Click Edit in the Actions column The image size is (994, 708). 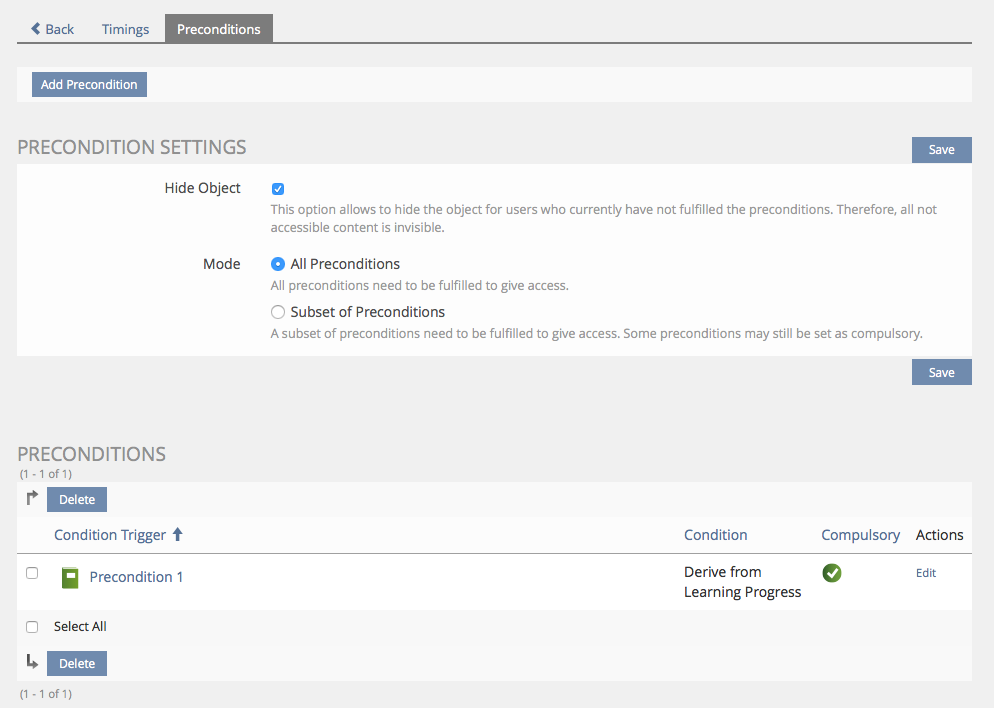pos(926,573)
